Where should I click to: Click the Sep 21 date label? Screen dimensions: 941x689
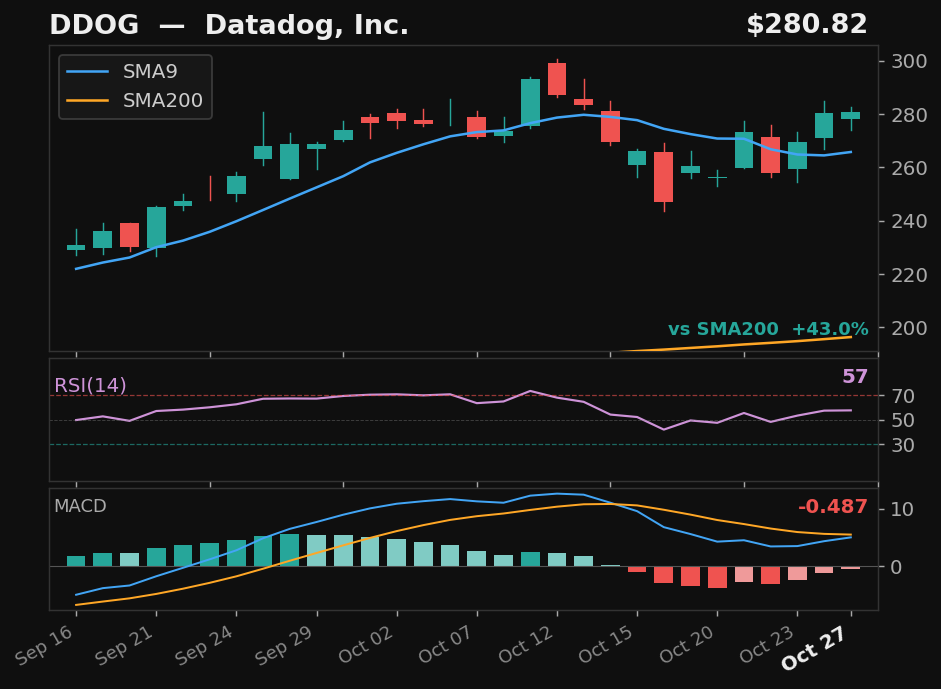point(125,645)
